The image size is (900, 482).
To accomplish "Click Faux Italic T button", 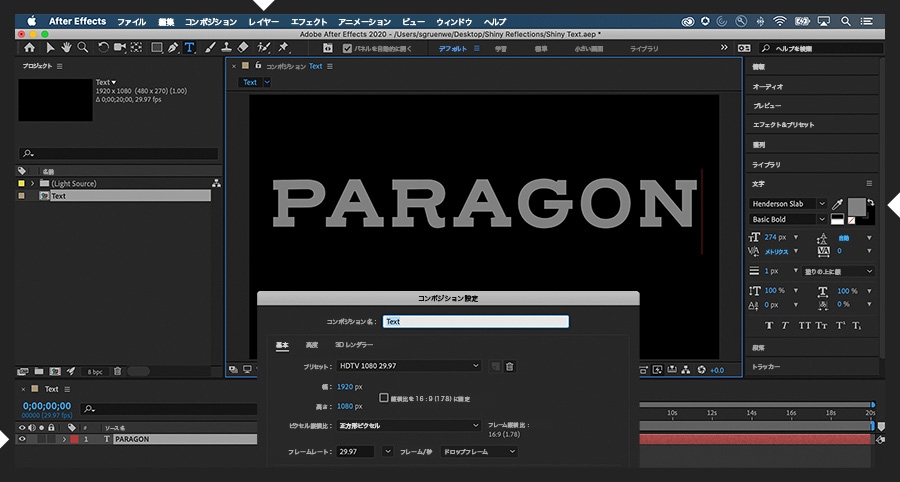I will click(785, 325).
